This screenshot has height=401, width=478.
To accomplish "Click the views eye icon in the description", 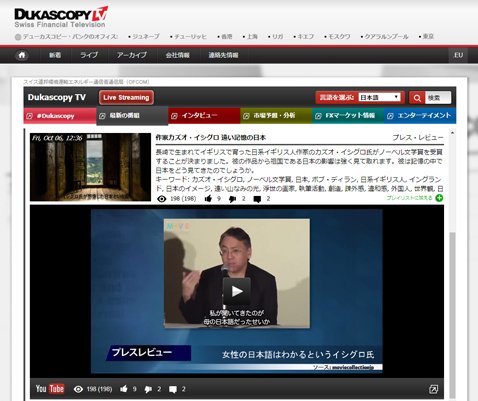I will 162,199.
